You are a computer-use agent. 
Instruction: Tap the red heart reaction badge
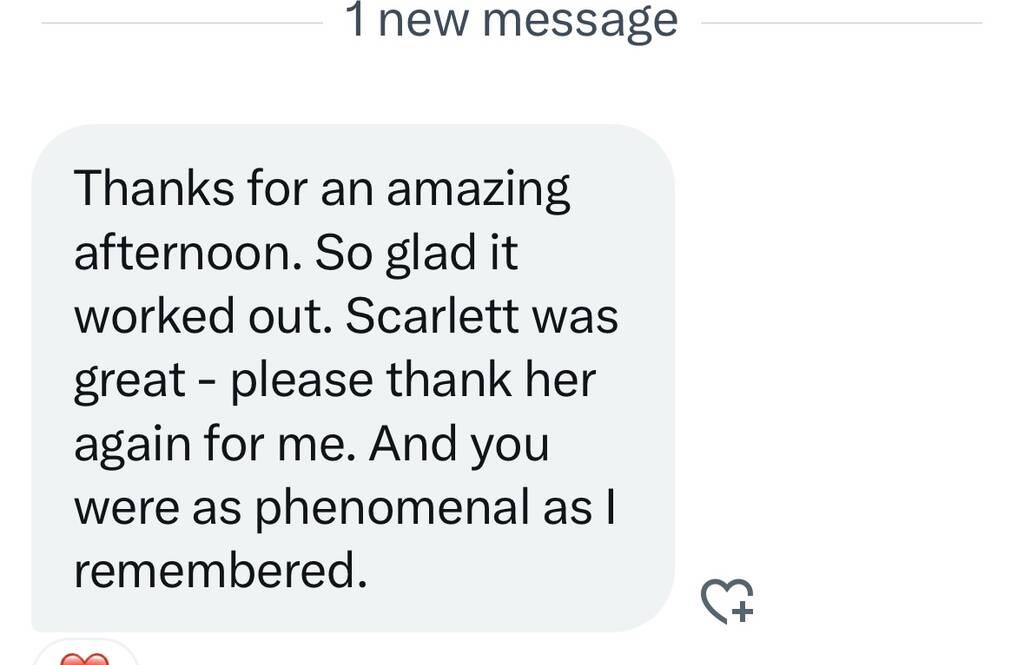[x=85, y=657]
